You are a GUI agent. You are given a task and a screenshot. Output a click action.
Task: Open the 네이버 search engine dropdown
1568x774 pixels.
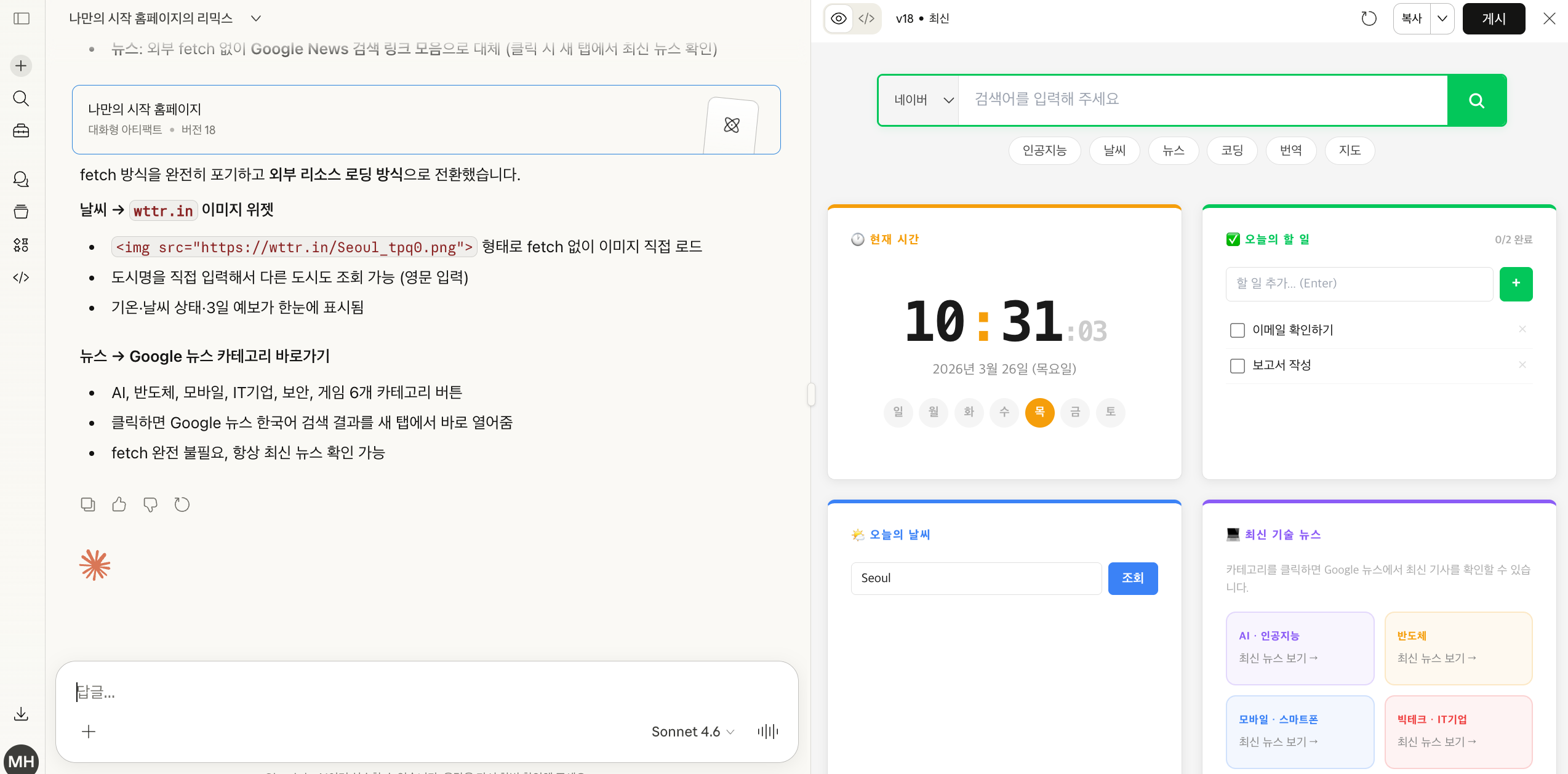pyautogui.click(x=923, y=100)
